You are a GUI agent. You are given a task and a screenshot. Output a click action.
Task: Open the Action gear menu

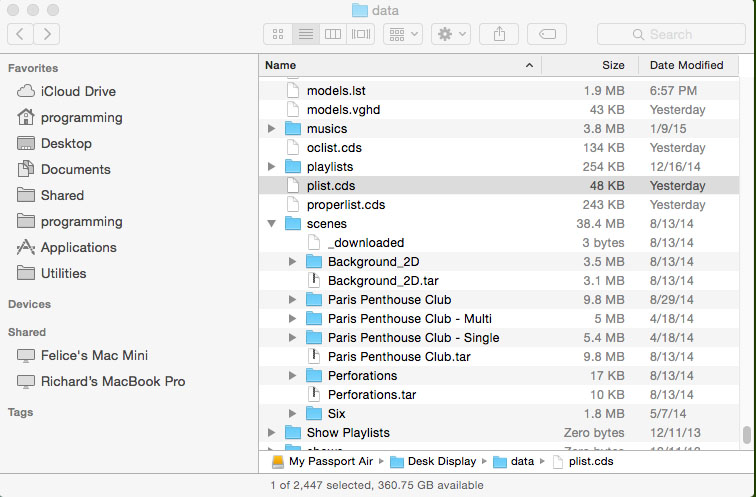(450, 34)
